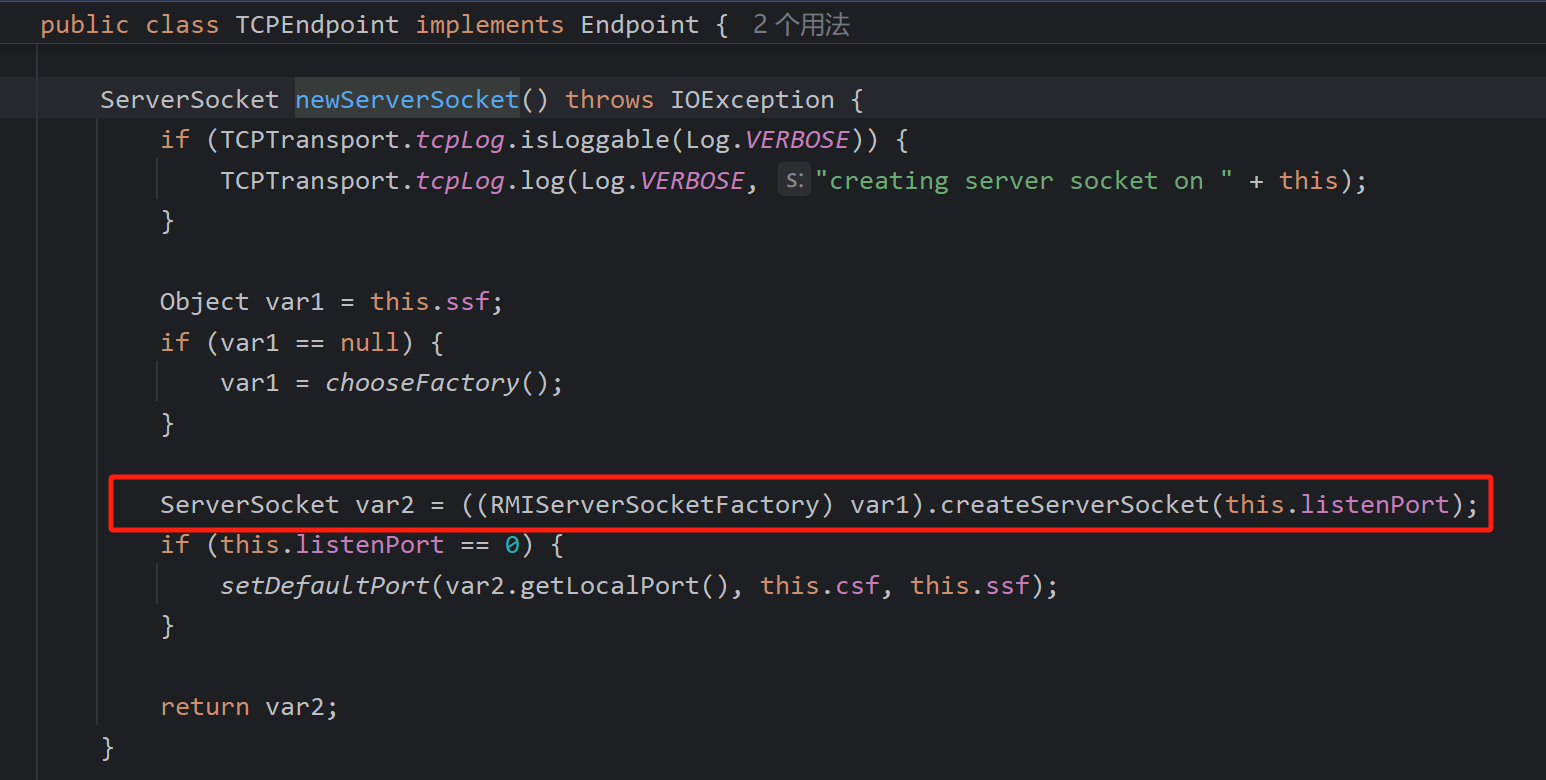Image resolution: width=1546 pixels, height=780 pixels.
Task: Click the ssf field in the Object var1 assignment
Action: pos(467,302)
